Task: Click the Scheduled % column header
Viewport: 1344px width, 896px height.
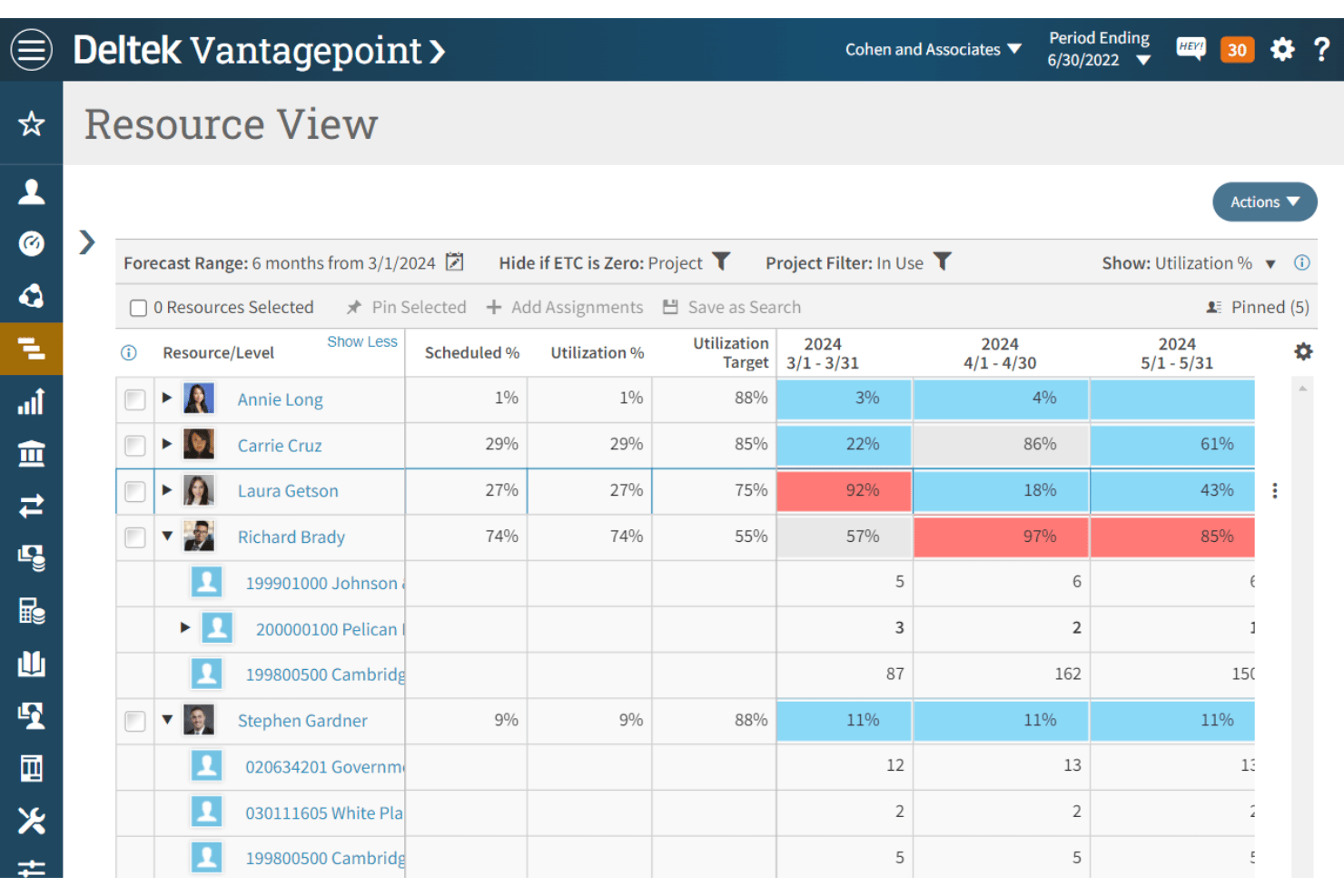Action: point(472,353)
